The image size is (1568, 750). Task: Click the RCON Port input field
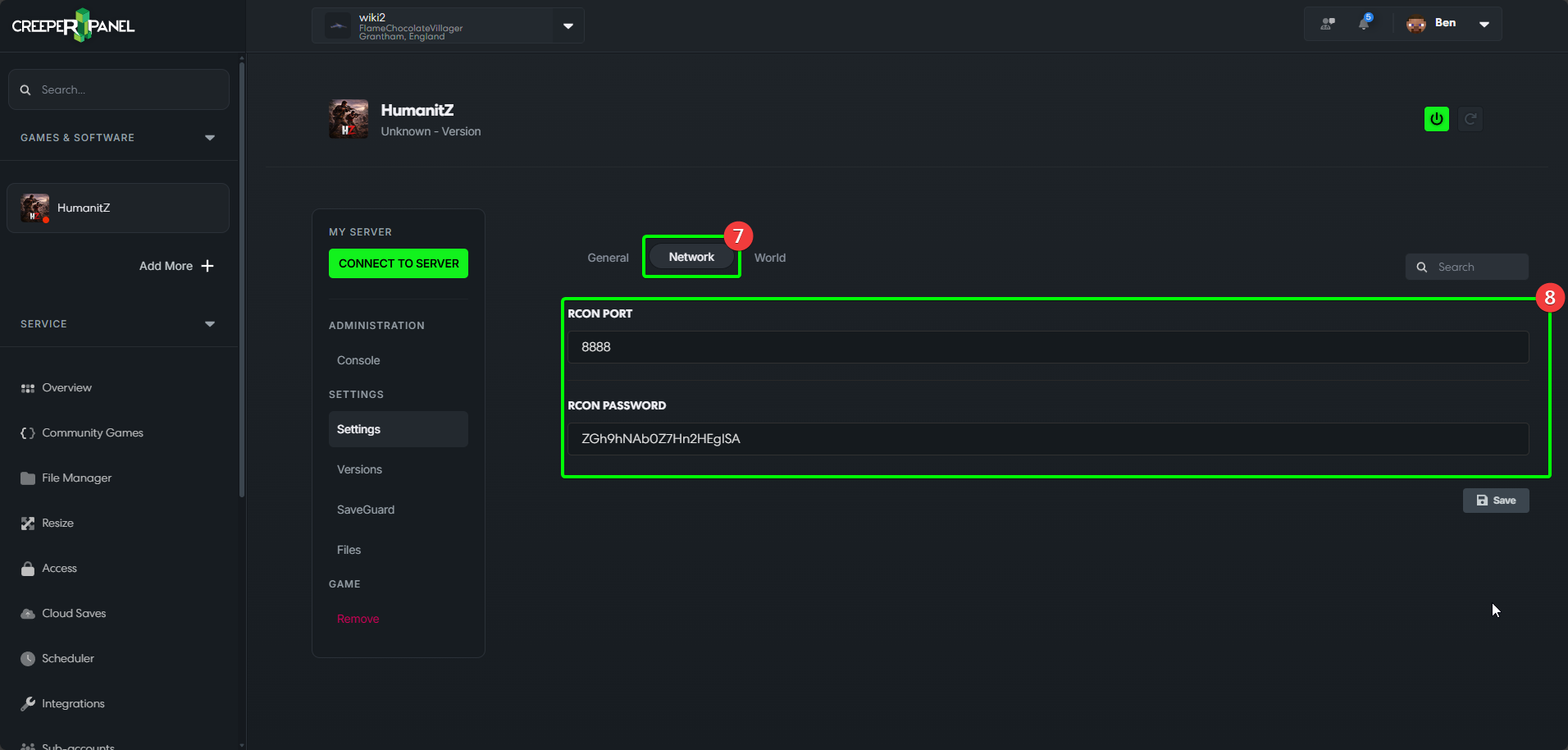coord(1047,347)
